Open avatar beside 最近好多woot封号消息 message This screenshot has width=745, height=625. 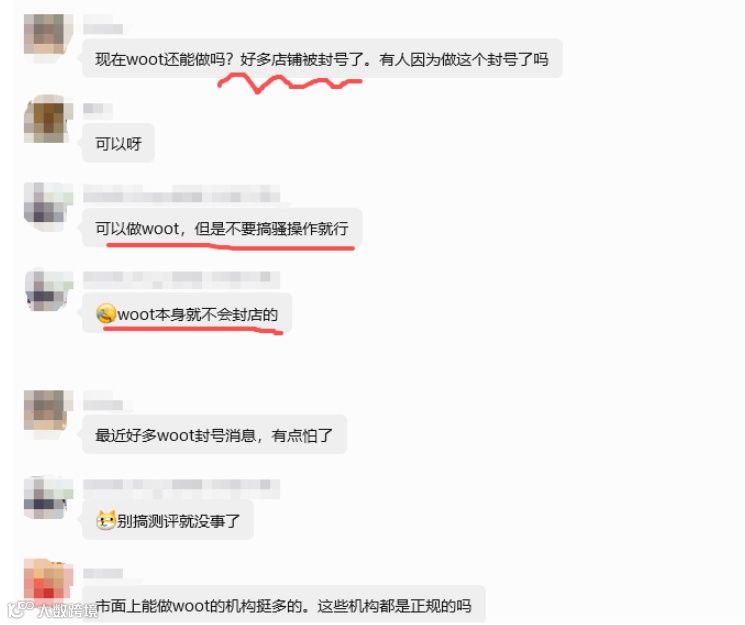(x=48, y=410)
